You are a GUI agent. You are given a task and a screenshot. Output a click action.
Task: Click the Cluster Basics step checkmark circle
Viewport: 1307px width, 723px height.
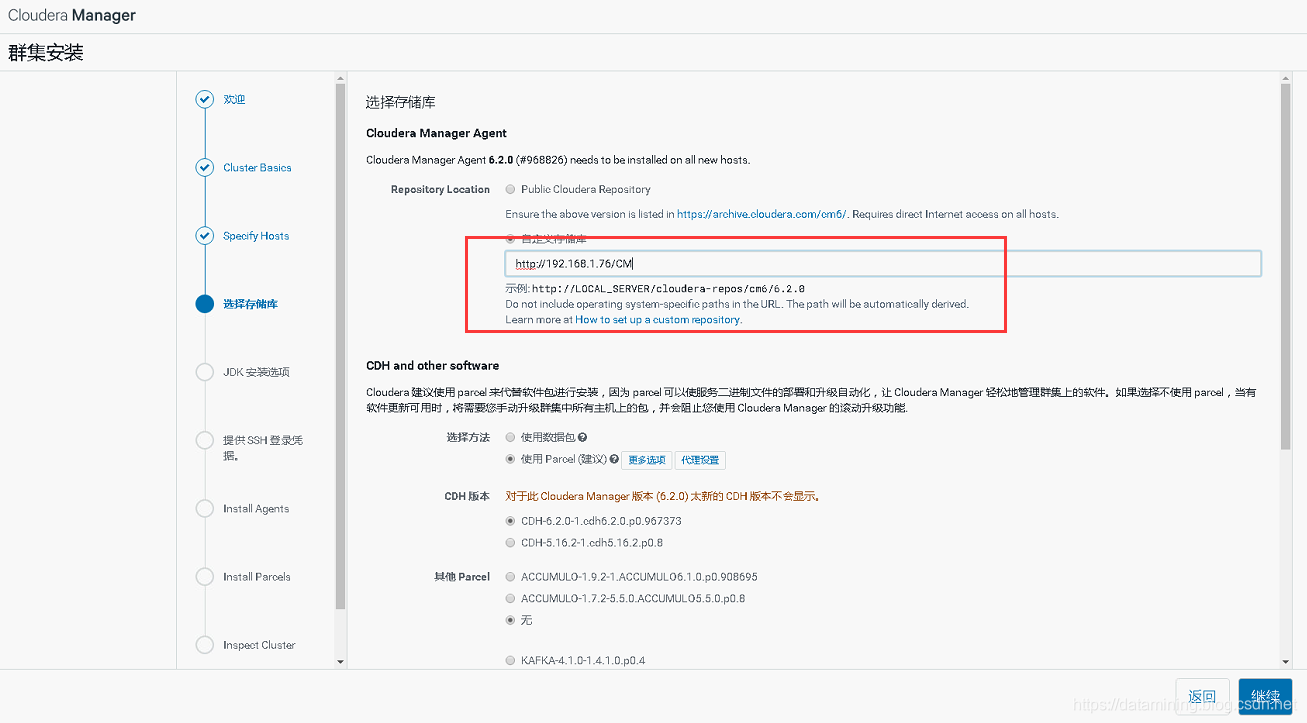tap(205, 167)
